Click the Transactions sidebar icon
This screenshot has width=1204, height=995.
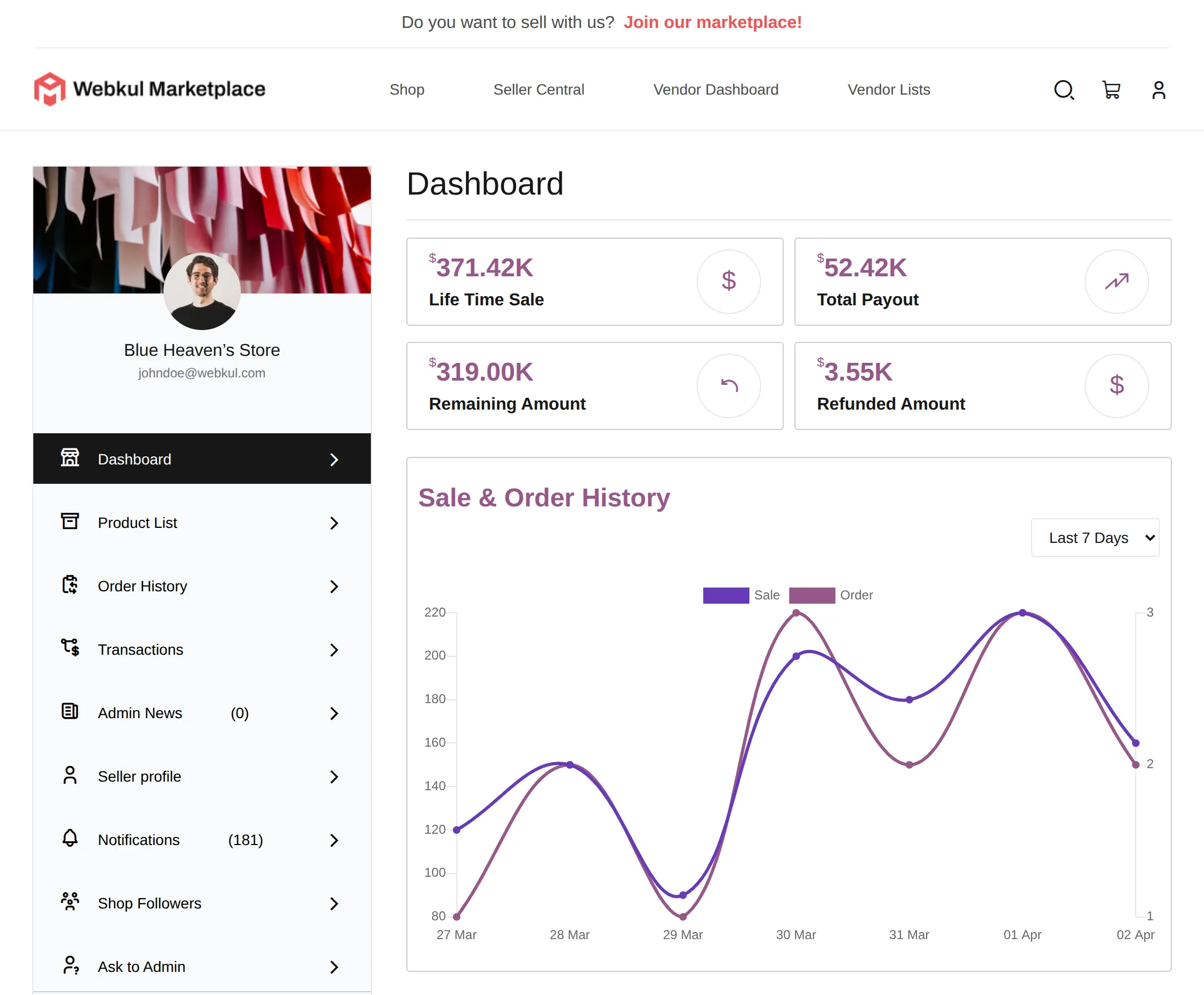click(70, 648)
